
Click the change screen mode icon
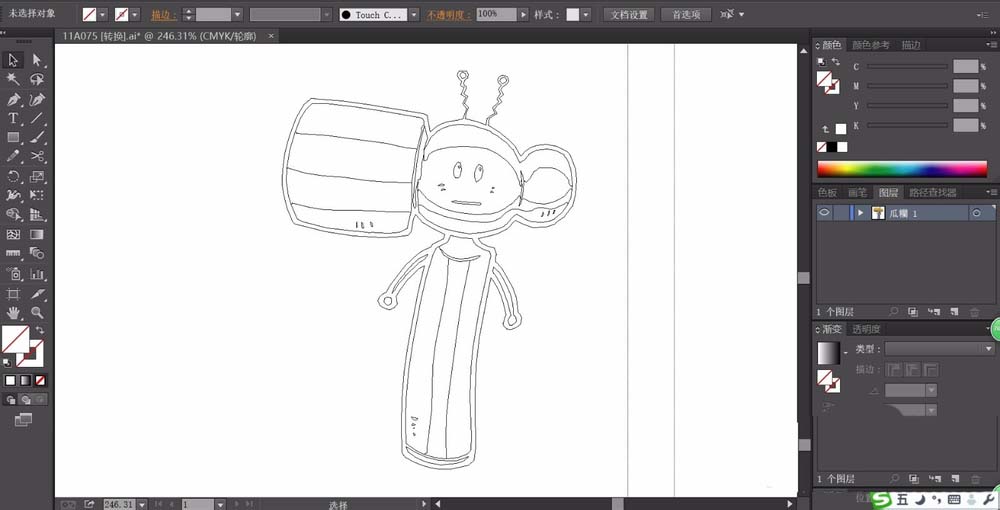(24, 419)
